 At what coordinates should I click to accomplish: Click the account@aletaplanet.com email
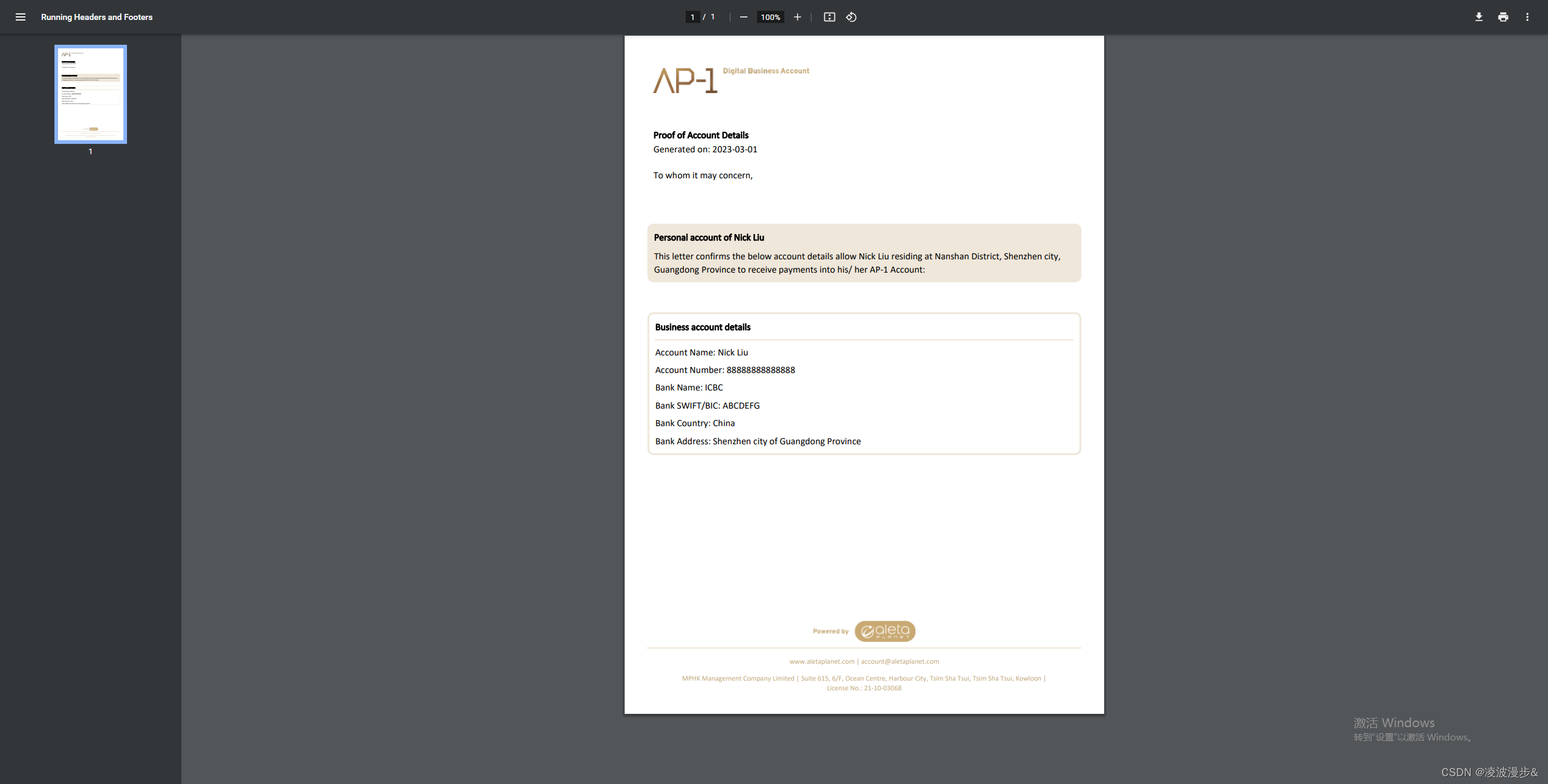click(x=900, y=661)
